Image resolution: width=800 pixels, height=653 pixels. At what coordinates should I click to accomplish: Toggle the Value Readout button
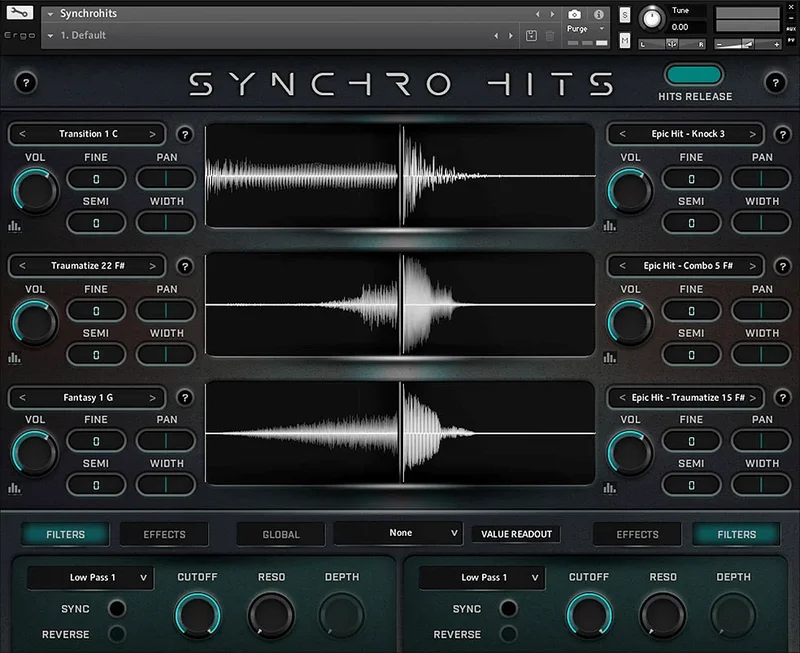pyautogui.click(x=516, y=534)
